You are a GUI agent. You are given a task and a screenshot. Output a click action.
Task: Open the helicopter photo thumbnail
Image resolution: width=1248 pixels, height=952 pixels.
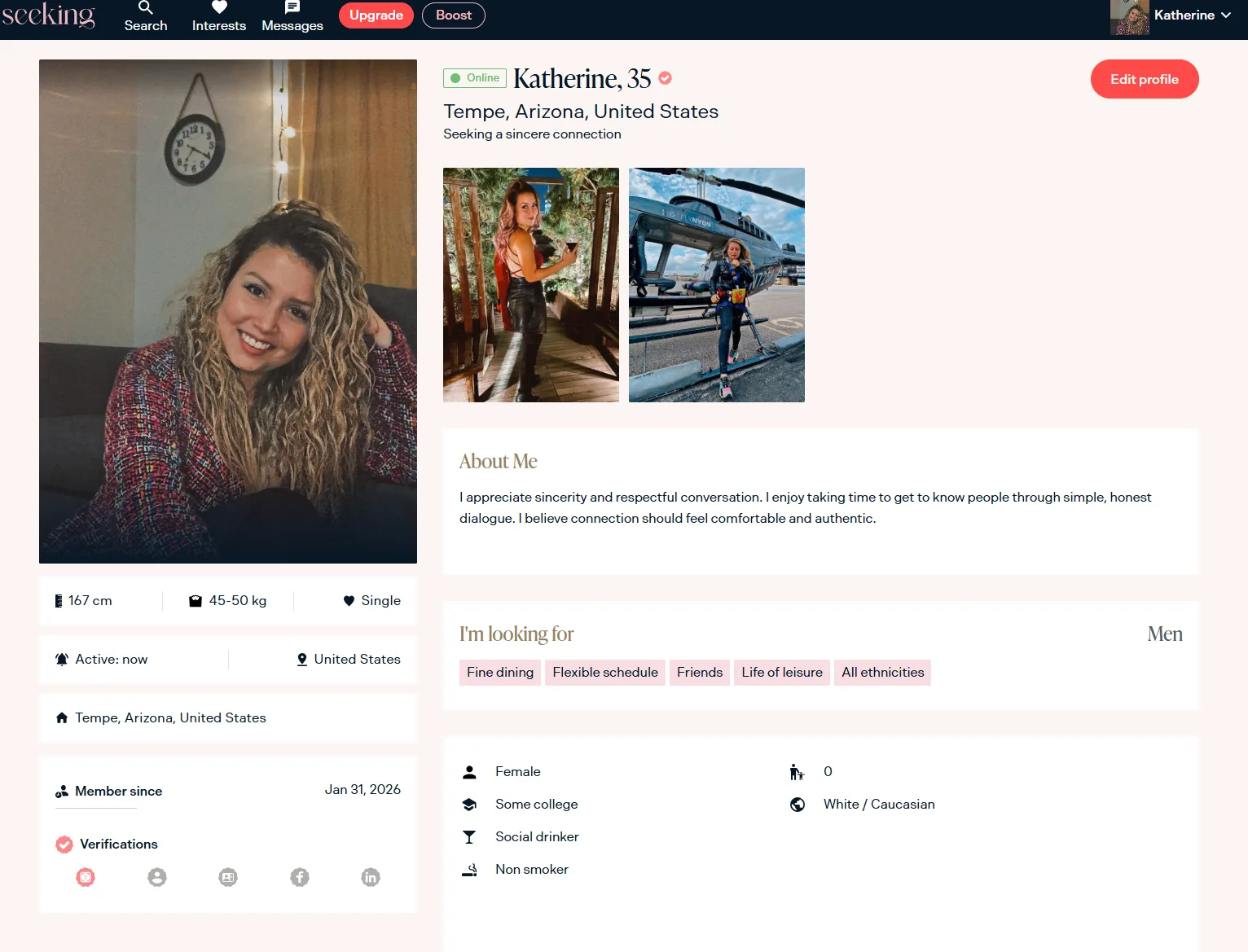[716, 285]
